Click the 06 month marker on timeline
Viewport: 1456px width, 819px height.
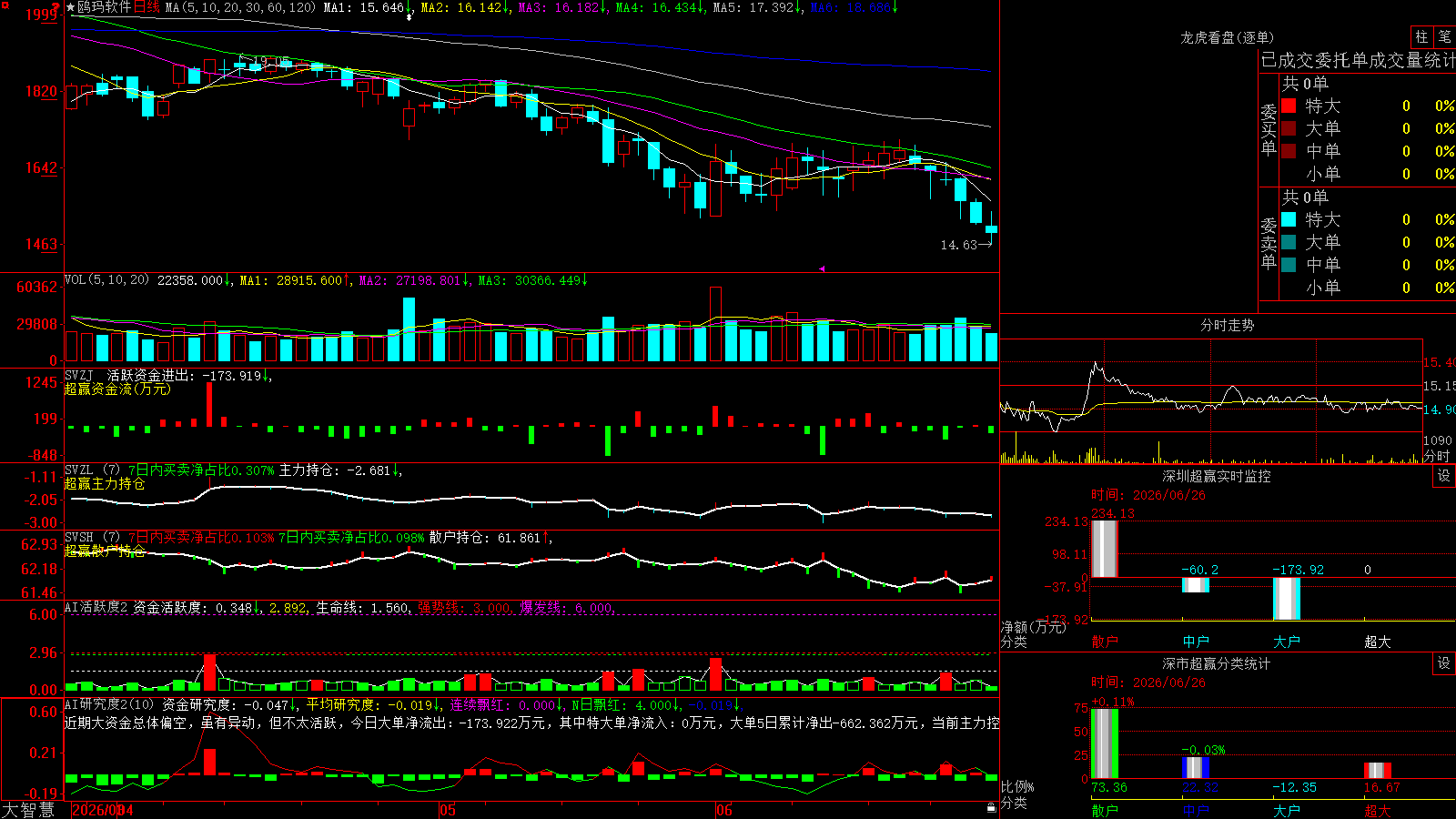(723, 810)
